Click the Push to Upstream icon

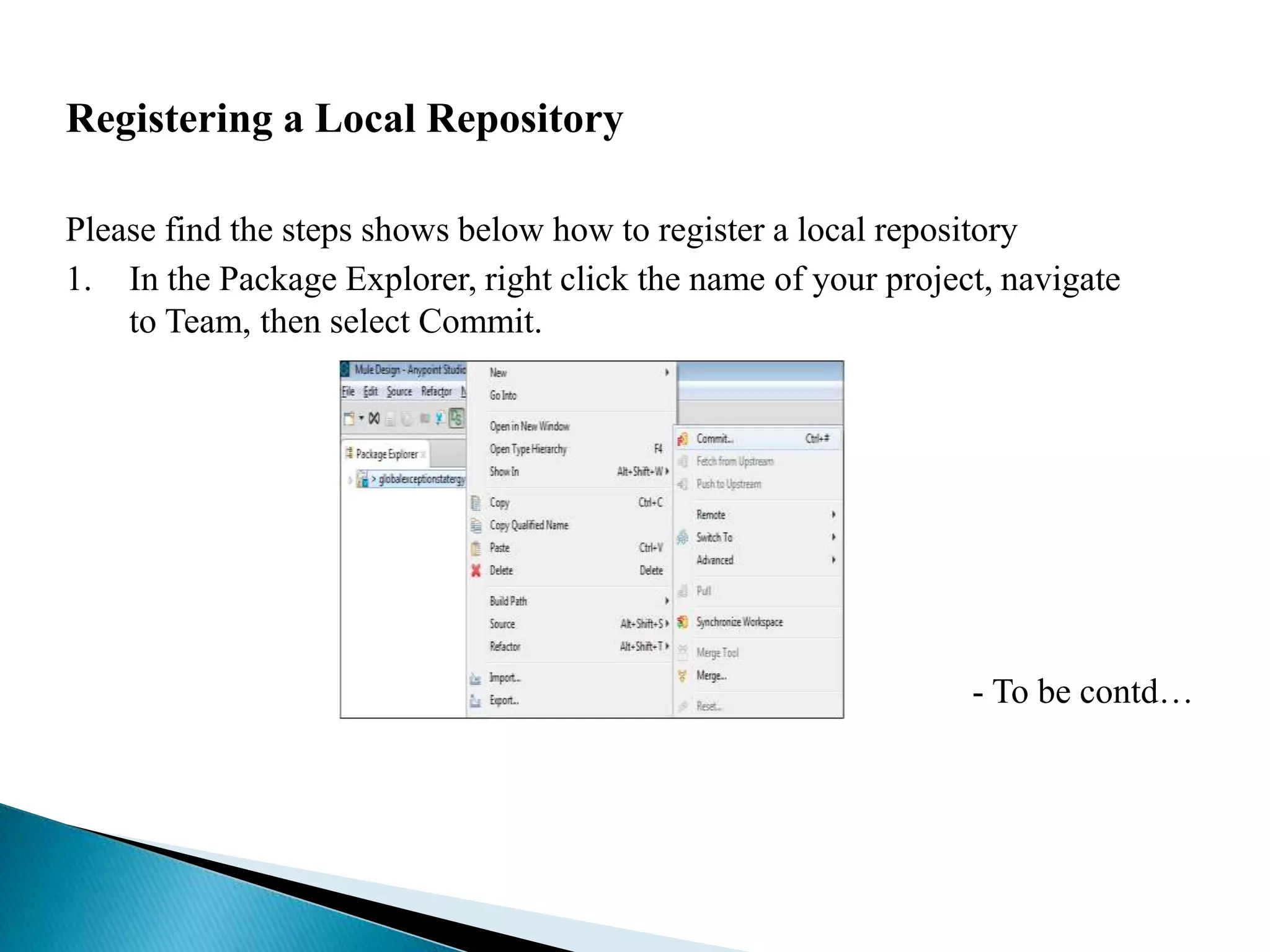[683, 484]
